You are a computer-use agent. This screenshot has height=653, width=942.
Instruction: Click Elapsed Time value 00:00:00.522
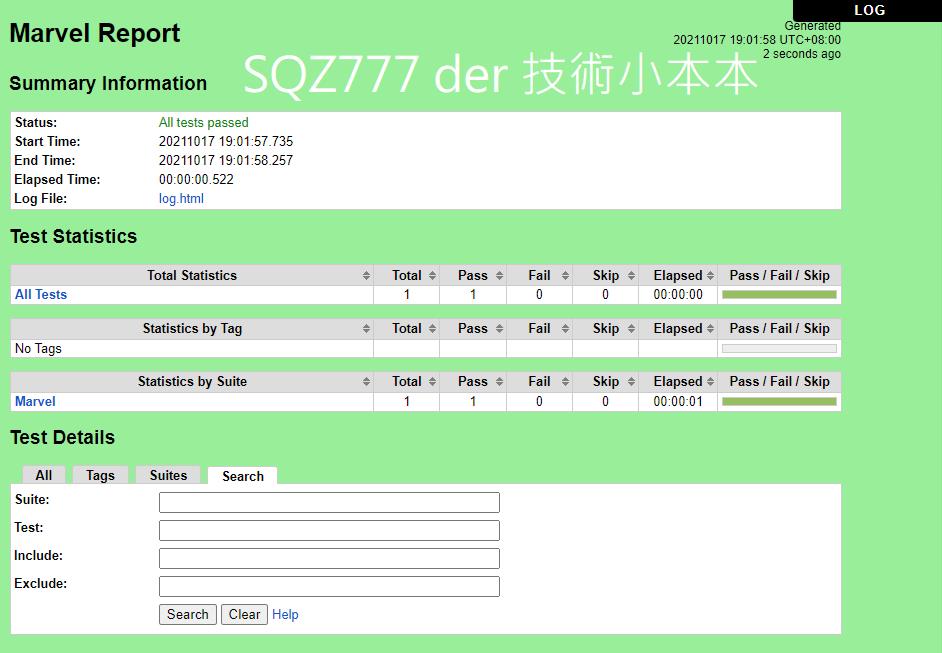[196, 179]
